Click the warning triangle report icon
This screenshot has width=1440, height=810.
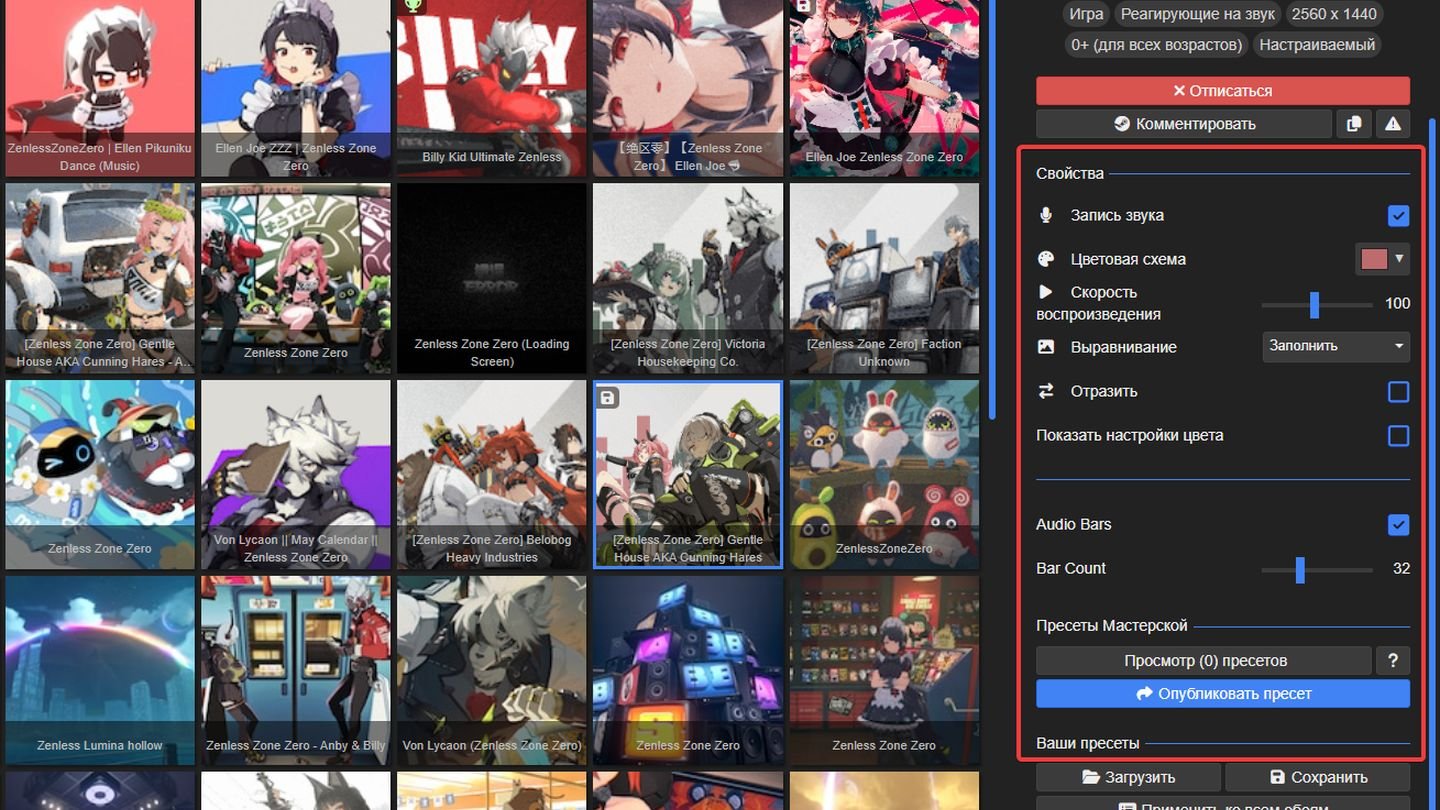[1392, 124]
